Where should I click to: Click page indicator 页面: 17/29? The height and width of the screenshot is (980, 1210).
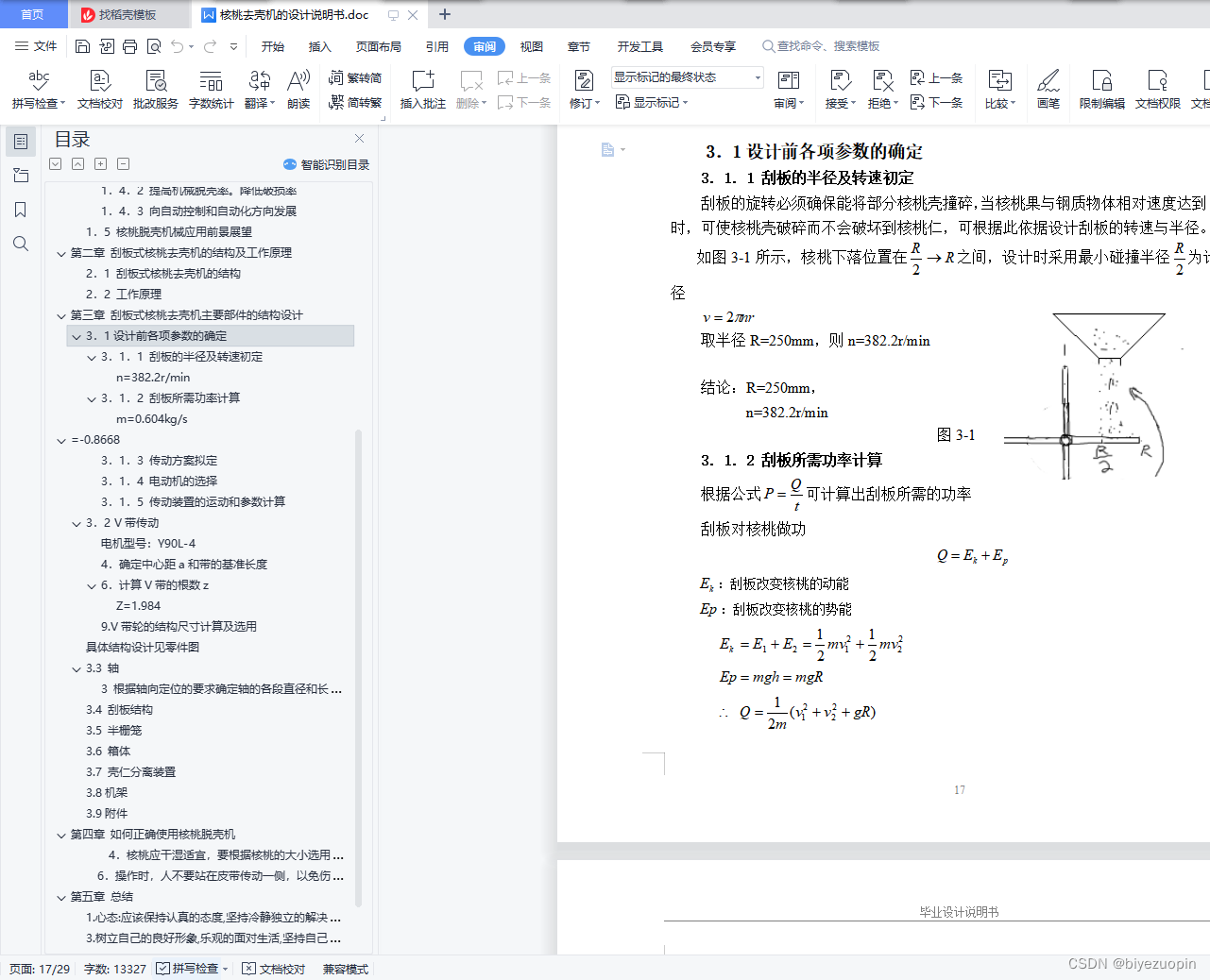tap(40, 969)
